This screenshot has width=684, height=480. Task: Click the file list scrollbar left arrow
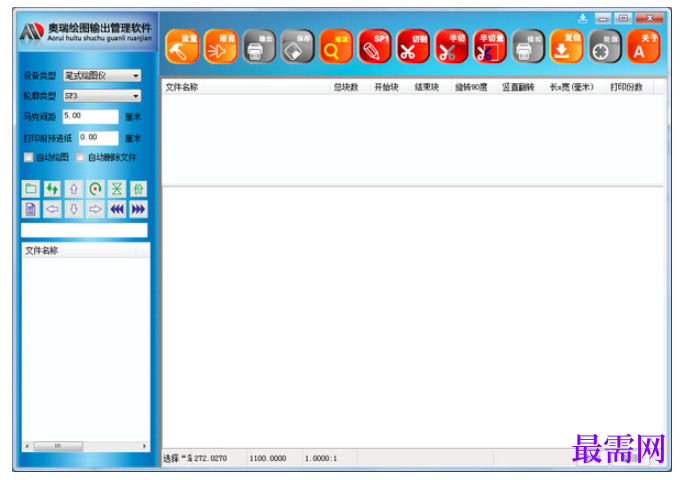27,446
